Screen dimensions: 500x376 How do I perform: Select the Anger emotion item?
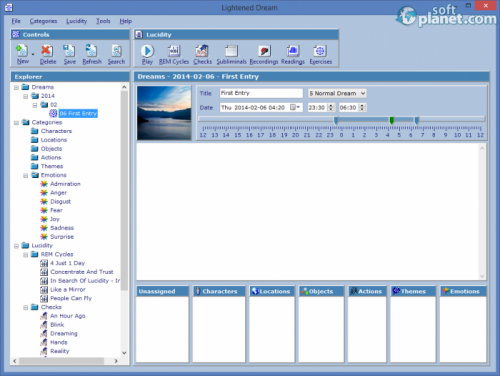point(58,193)
